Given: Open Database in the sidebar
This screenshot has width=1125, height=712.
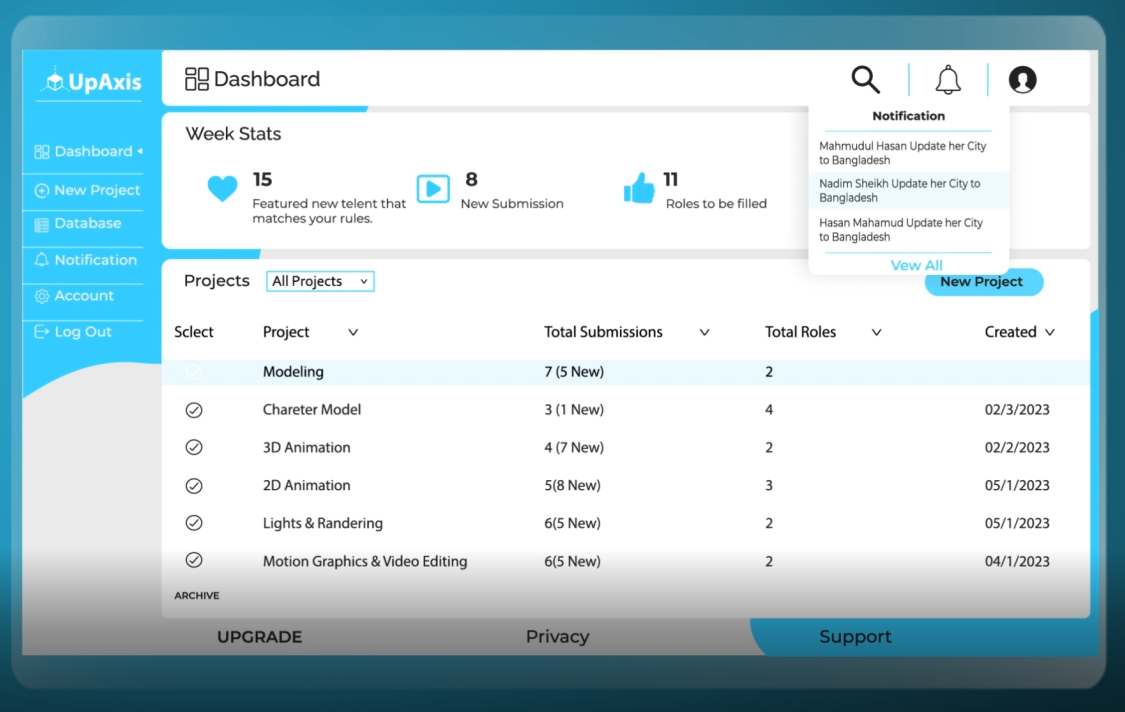Looking at the screenshot, I should click(x=87, y=224).
